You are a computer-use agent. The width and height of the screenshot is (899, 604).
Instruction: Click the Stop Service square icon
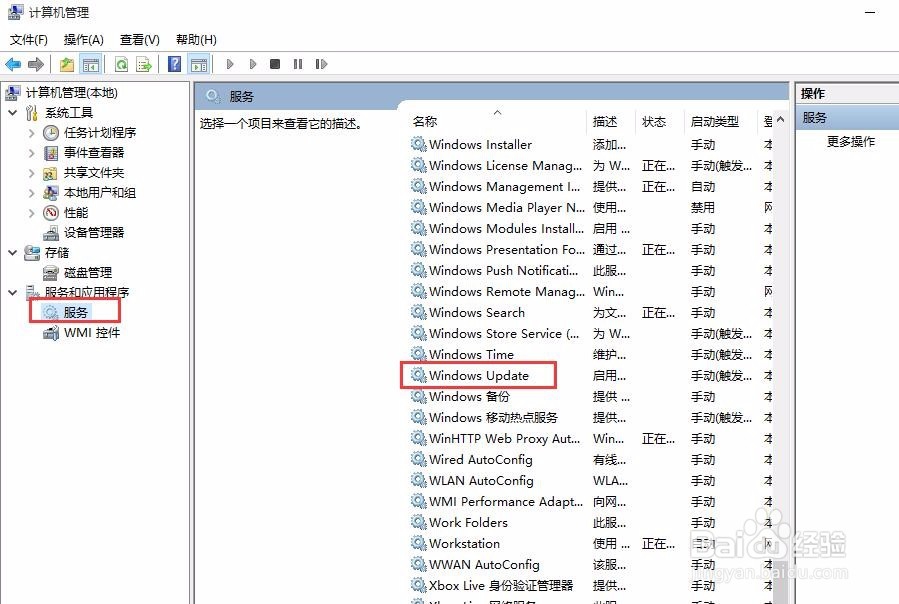tap(274, 64)
